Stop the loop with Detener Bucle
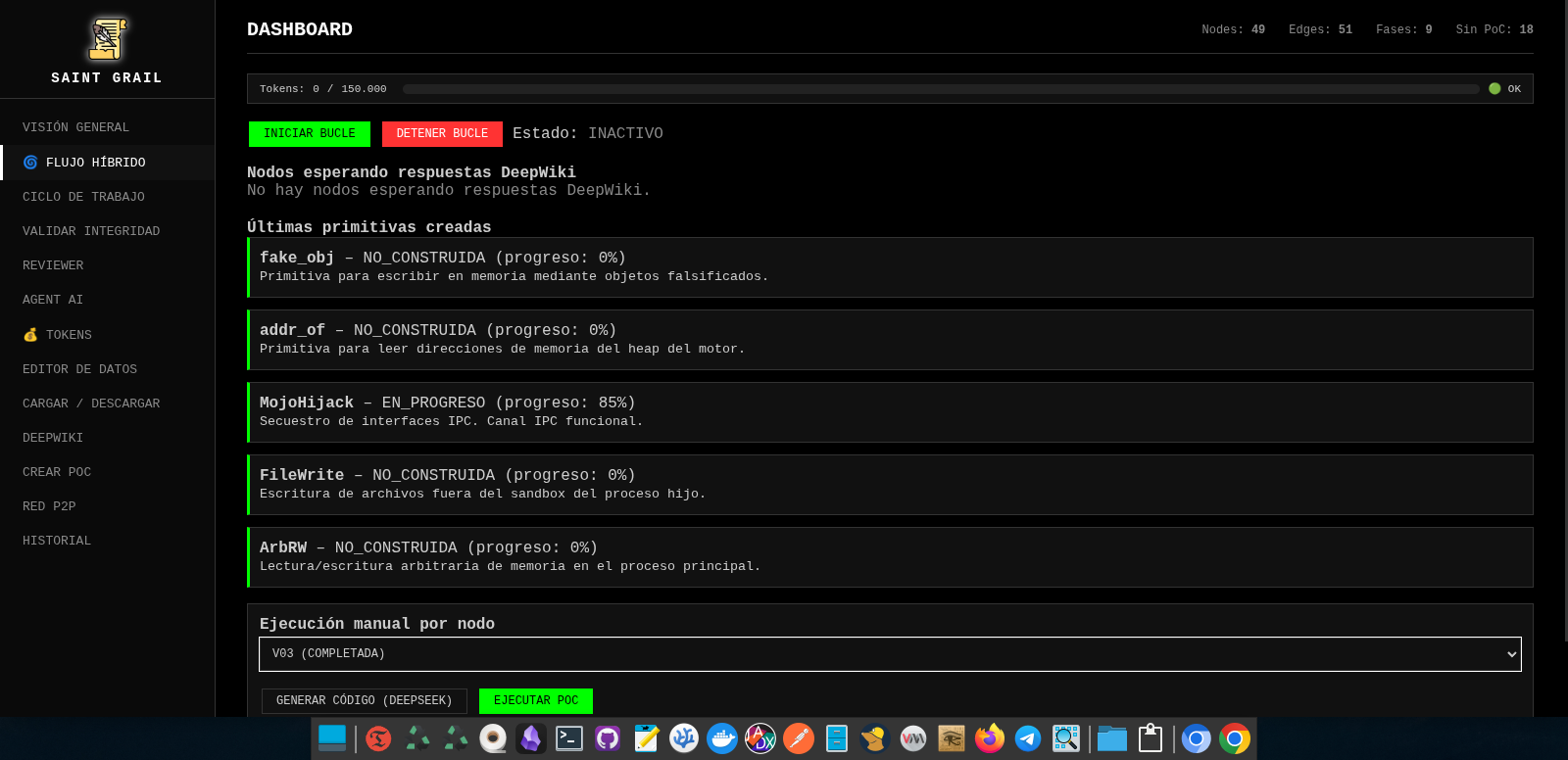 click(x=442, y=134)
